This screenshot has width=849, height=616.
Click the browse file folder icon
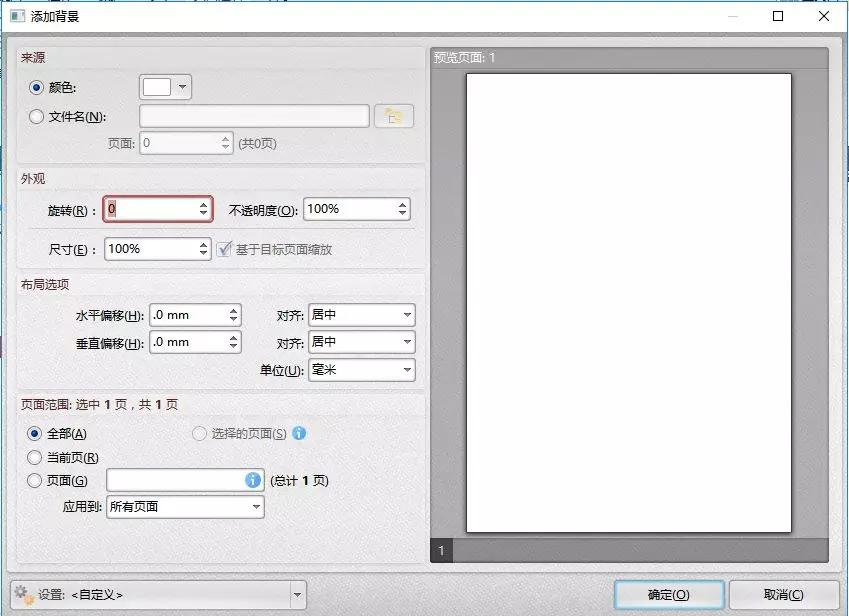(394, 116)
